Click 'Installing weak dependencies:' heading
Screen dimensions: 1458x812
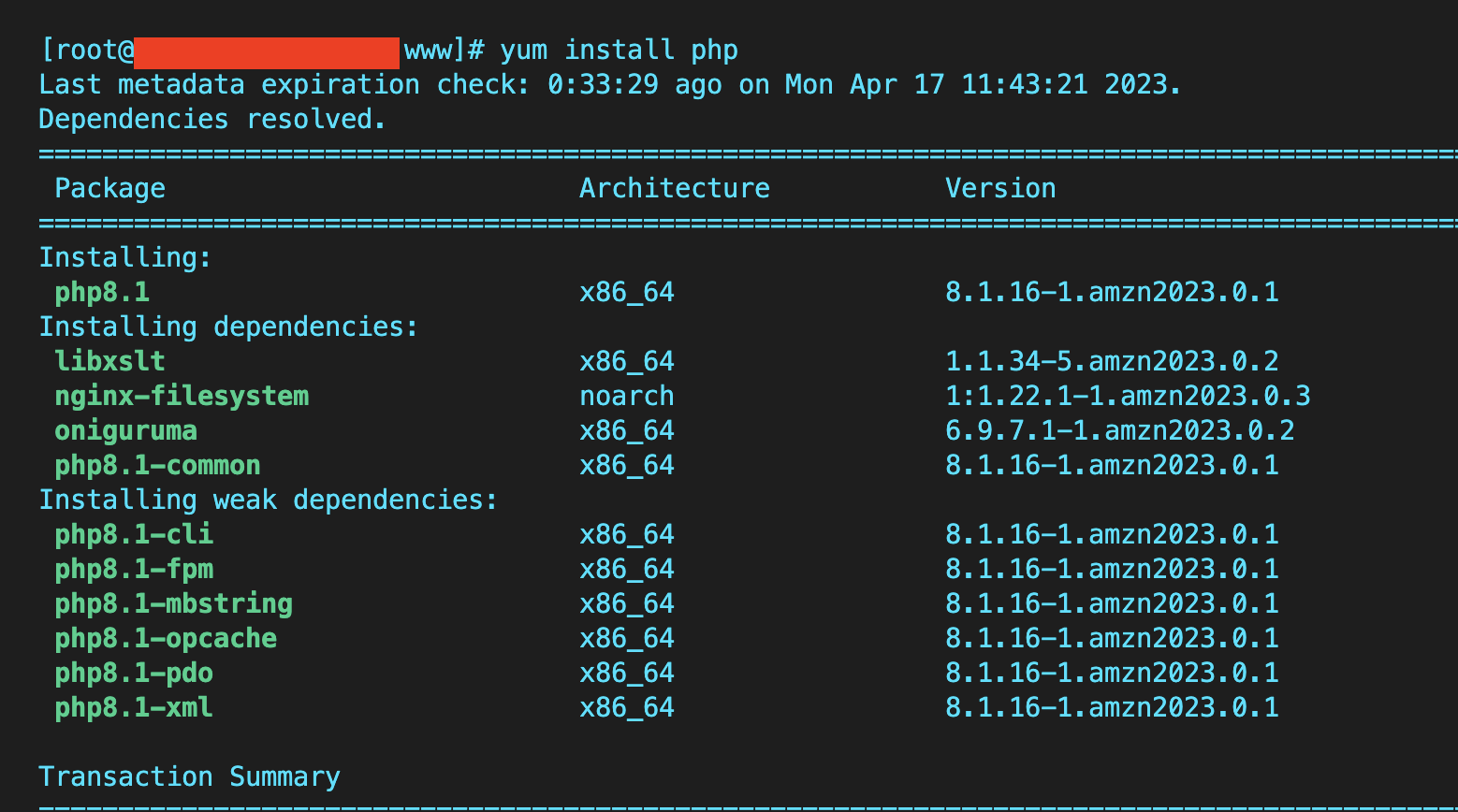click(x=268, y=500)
